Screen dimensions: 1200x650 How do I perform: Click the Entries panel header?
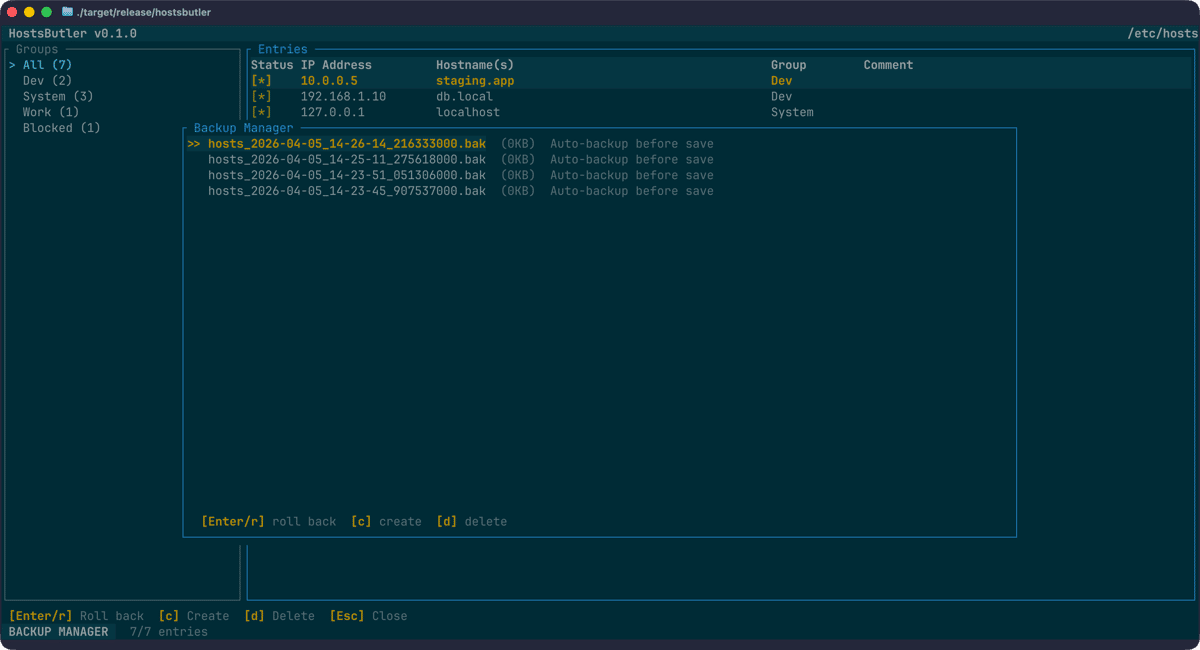point(282,48)
